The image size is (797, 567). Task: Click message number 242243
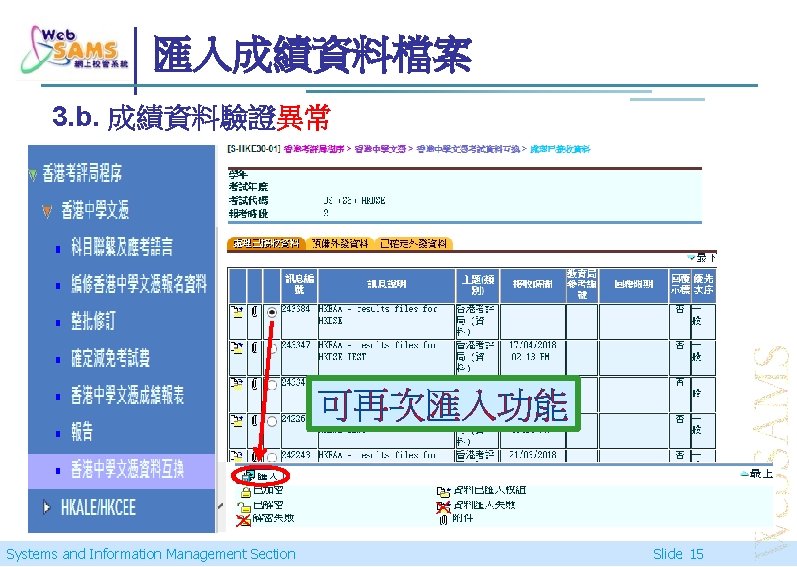pyautogui.click(x=295, y=455)
